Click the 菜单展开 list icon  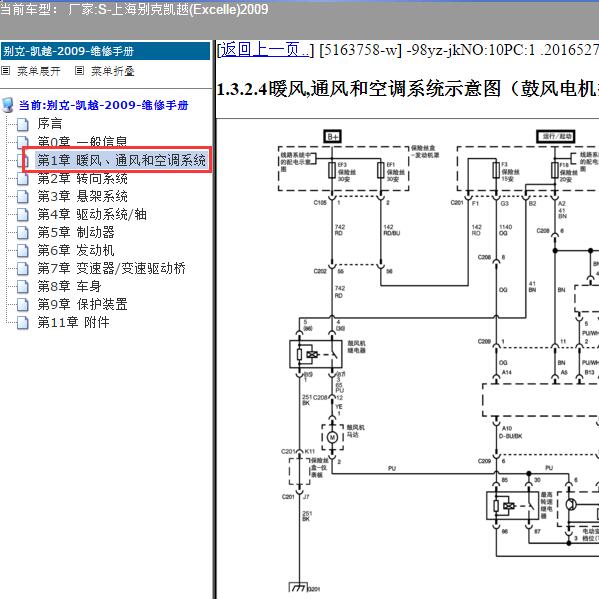click(x=5, y=71)
